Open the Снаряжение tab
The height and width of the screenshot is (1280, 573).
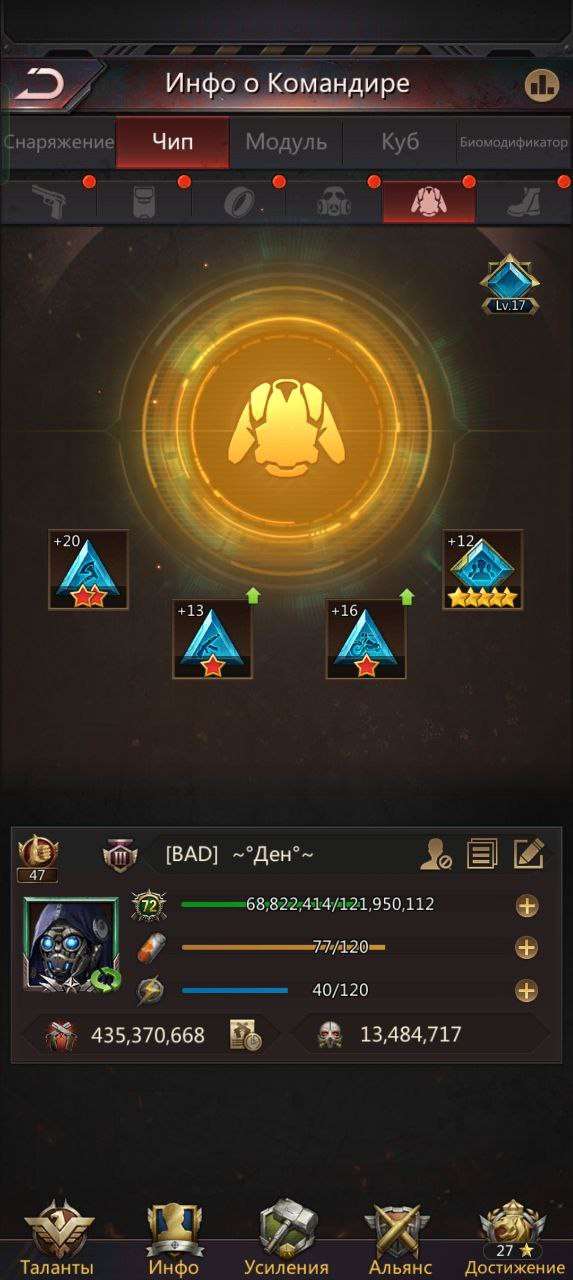click(x=58, y=142)
